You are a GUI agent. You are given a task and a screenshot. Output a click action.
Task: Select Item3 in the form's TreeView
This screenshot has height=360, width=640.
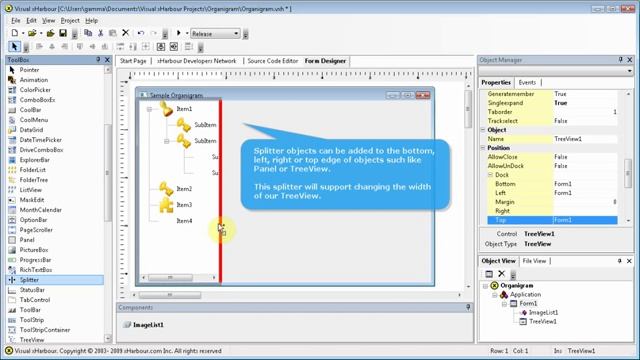pos(184,205)
